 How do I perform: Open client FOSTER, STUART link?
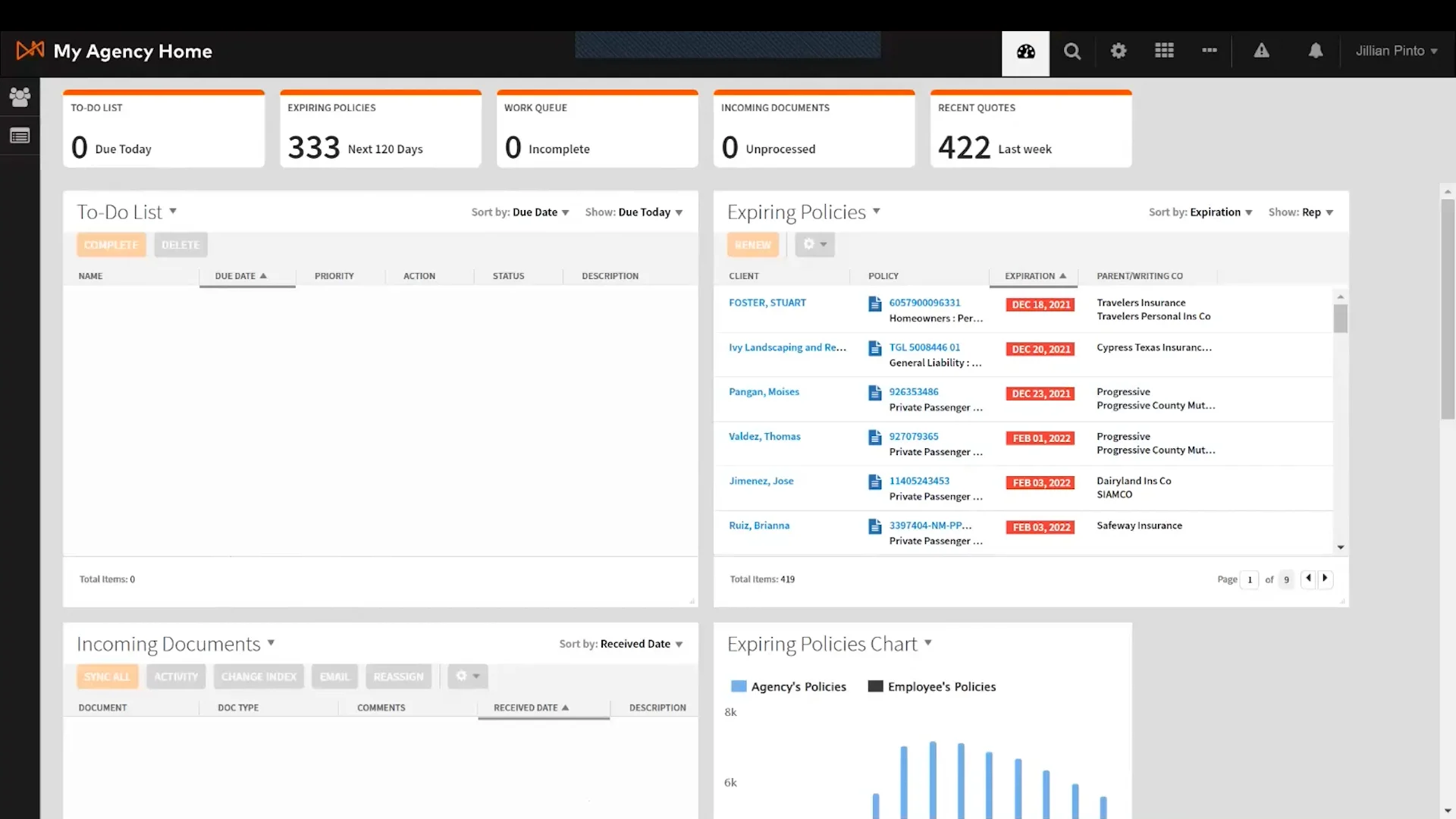pos(767,303)
